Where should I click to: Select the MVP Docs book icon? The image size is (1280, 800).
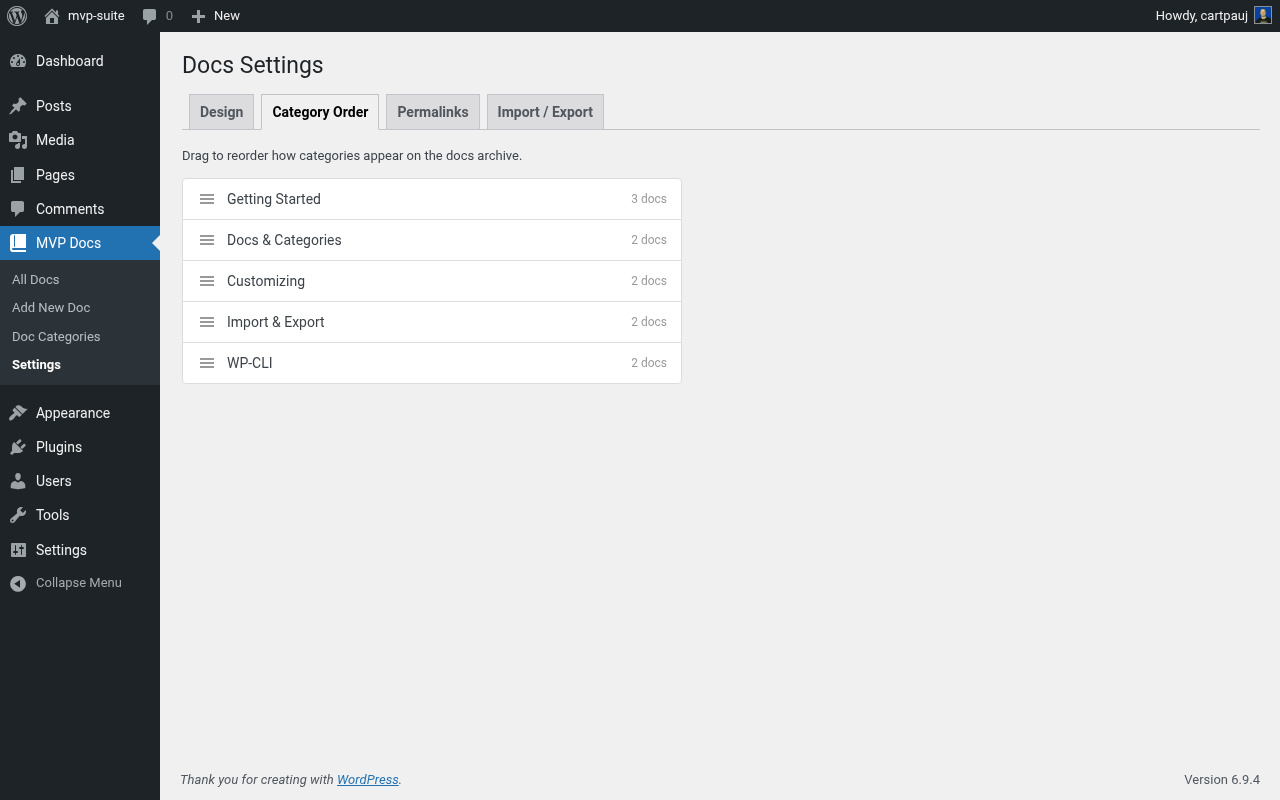pos(20,242)
